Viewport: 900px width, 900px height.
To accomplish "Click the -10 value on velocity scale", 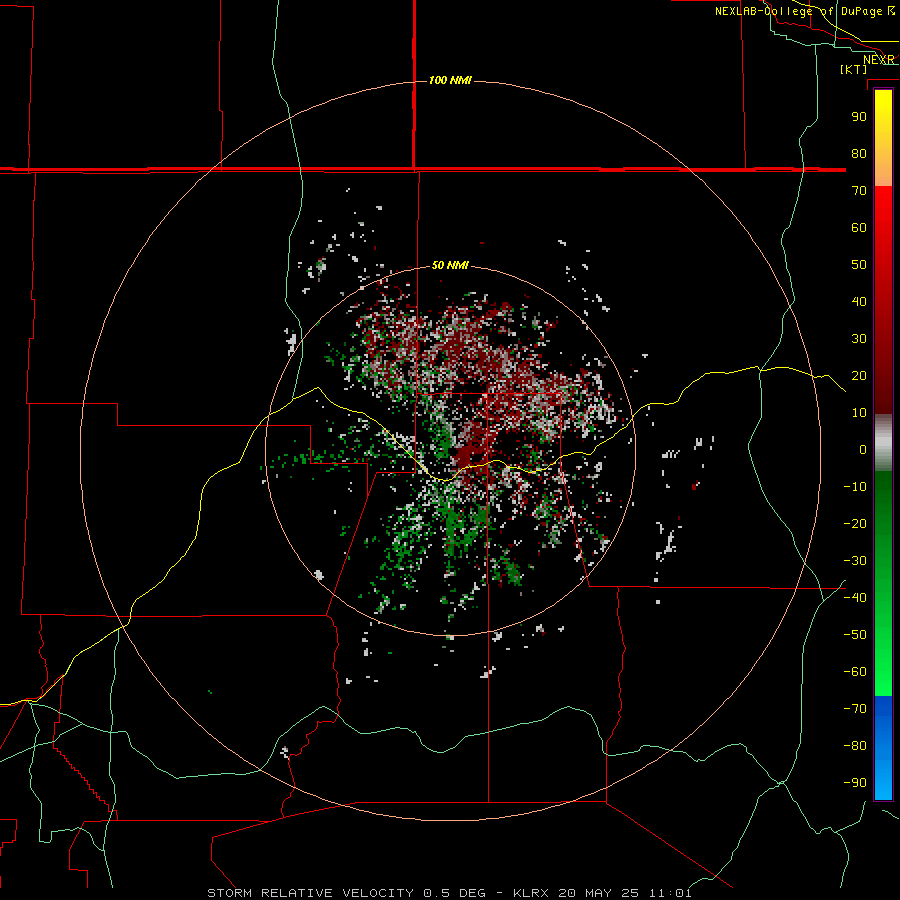I will point(855,487).
